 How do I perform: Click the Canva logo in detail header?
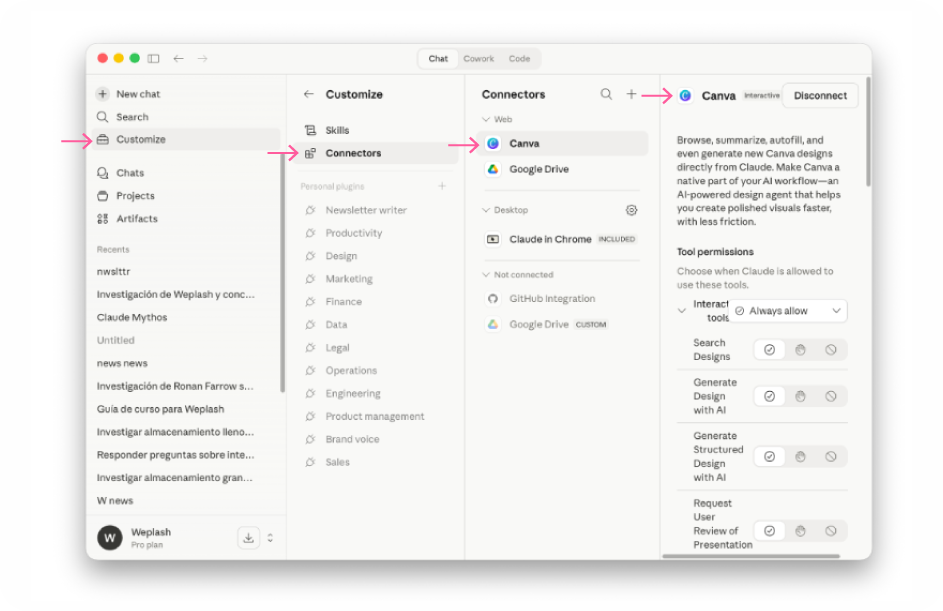[x=685, y=96]
